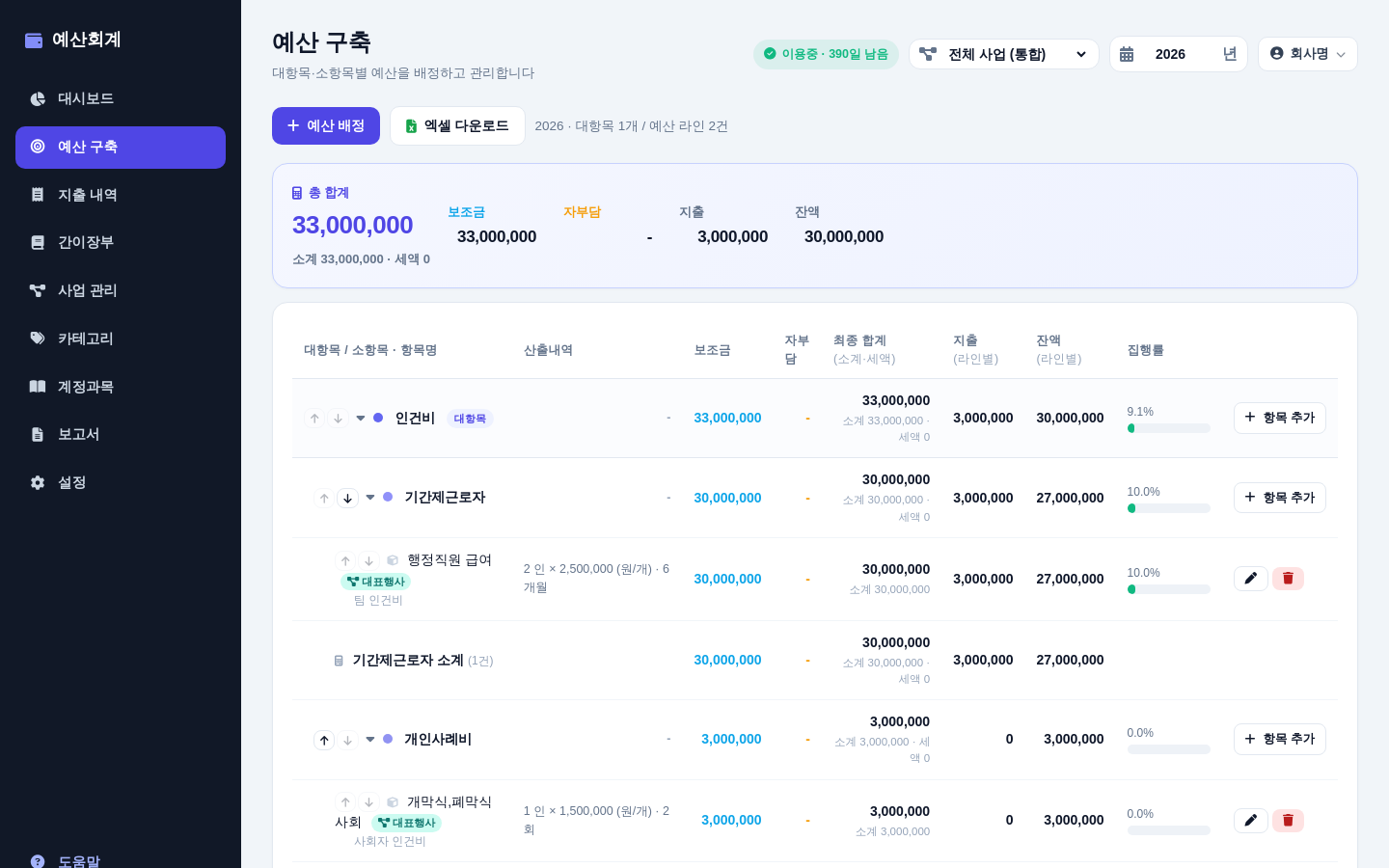The height and width of the screenshot is (868, 1389).
Task: Click the 개인사례비 0.0% progress bar
Action: pos(1168,749)
